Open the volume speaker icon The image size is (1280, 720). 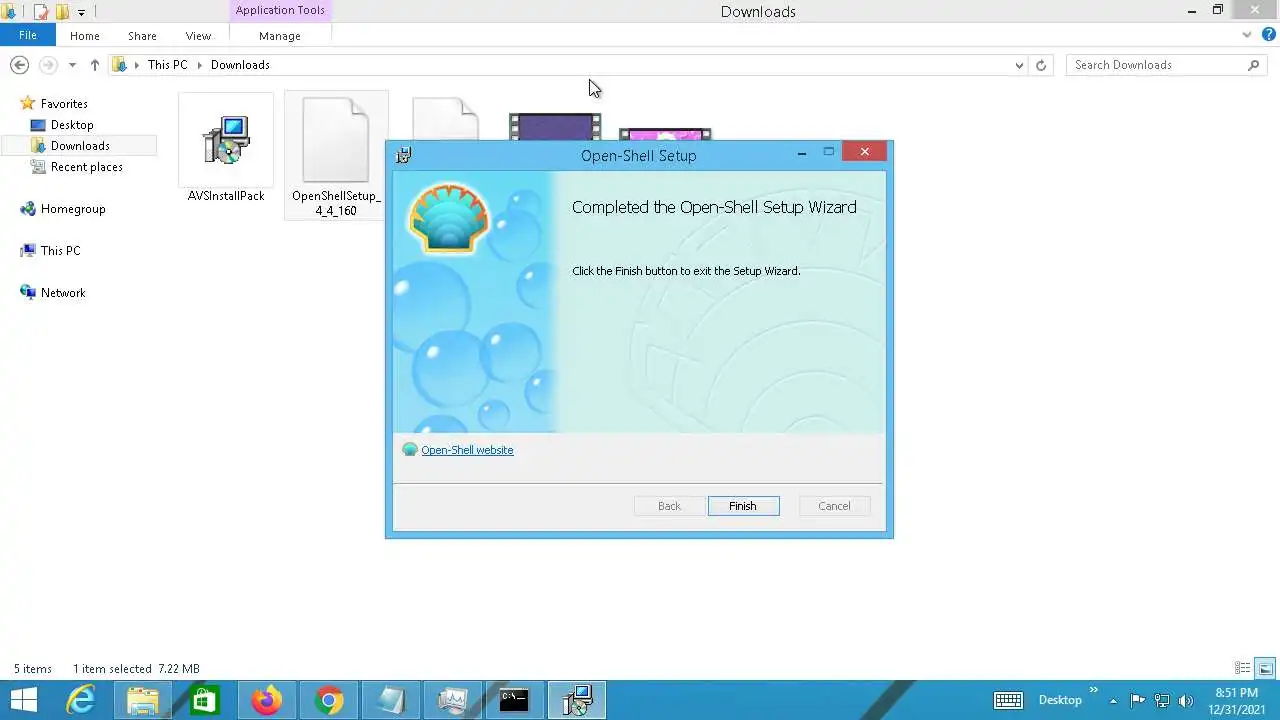(x=1186, y=700)
